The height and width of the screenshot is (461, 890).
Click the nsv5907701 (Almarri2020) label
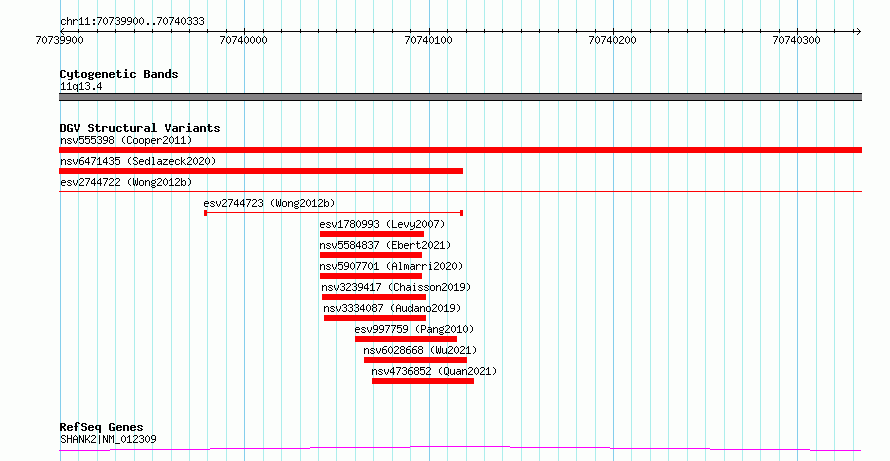392,266
